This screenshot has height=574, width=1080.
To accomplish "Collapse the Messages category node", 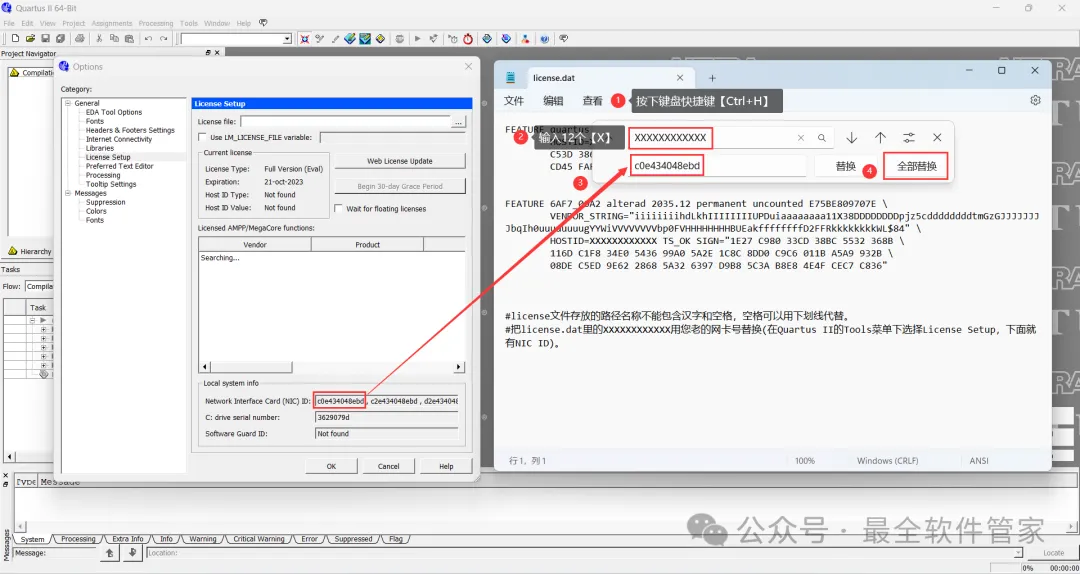I will pyautogui.click(x=68, y=194).
